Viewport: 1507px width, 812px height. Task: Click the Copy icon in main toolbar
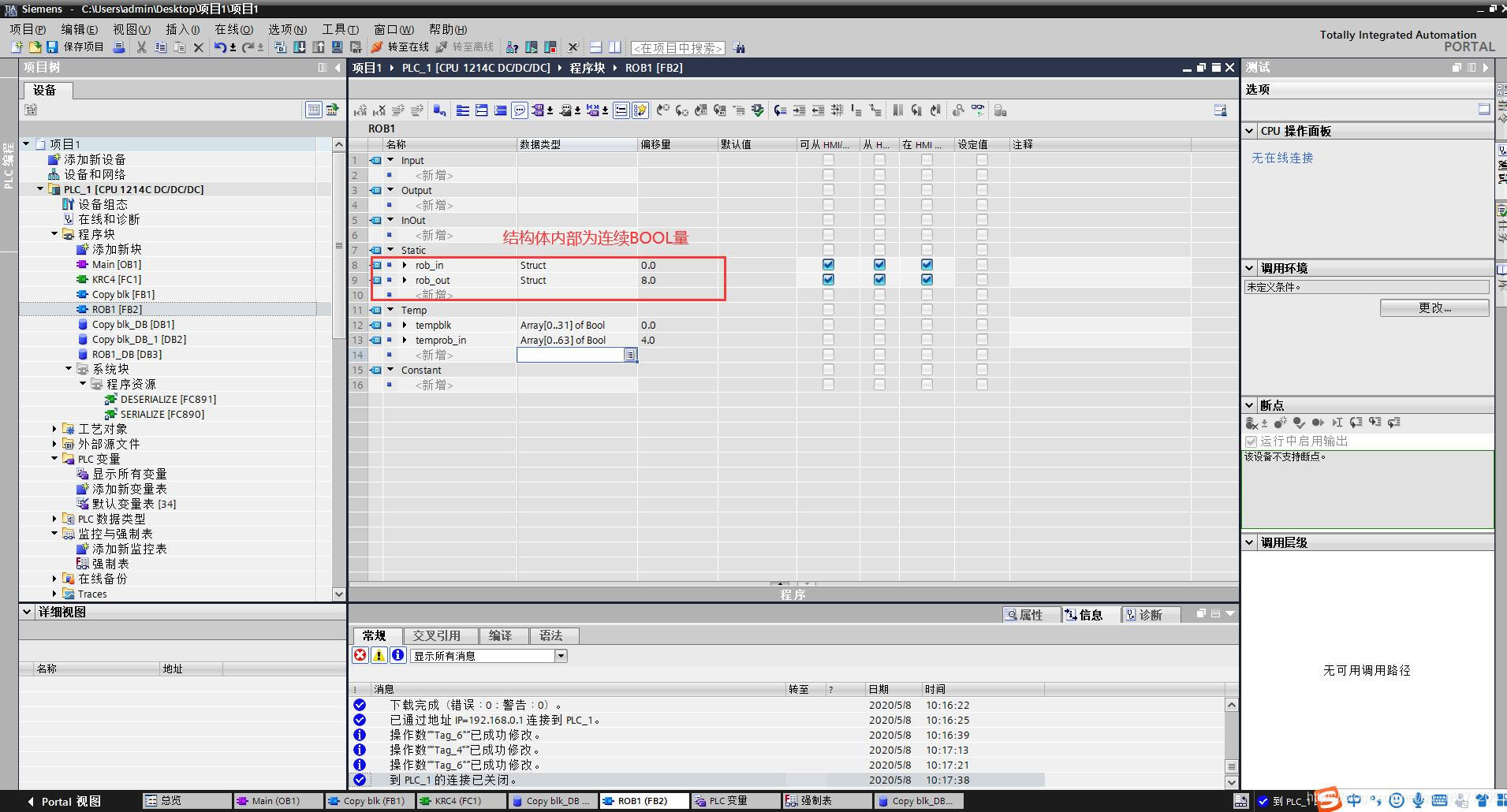click(x=161, y=47)
